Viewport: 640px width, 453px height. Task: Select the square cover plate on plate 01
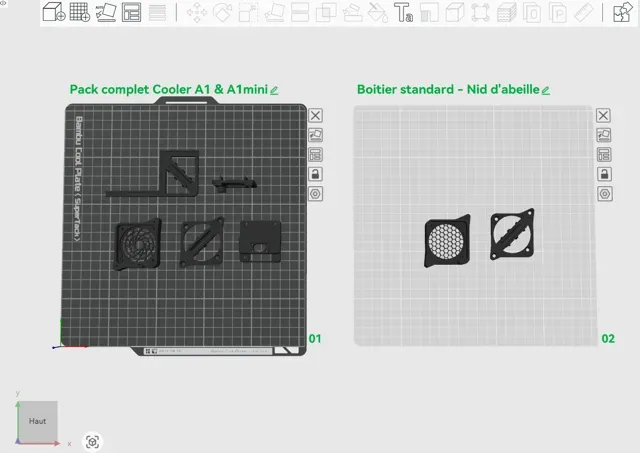click(260, 242)
